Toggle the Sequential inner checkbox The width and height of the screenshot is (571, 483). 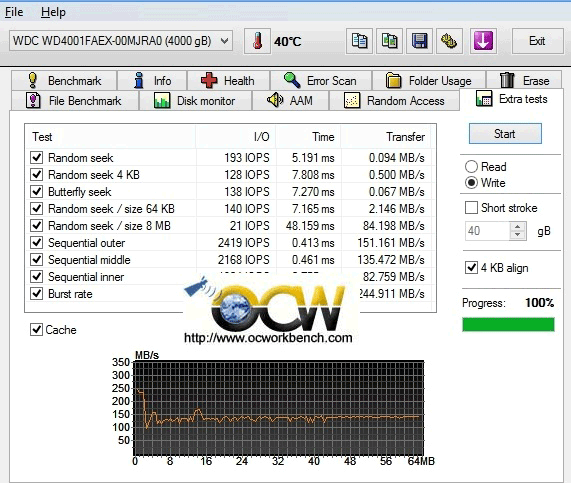pos(36,276)
